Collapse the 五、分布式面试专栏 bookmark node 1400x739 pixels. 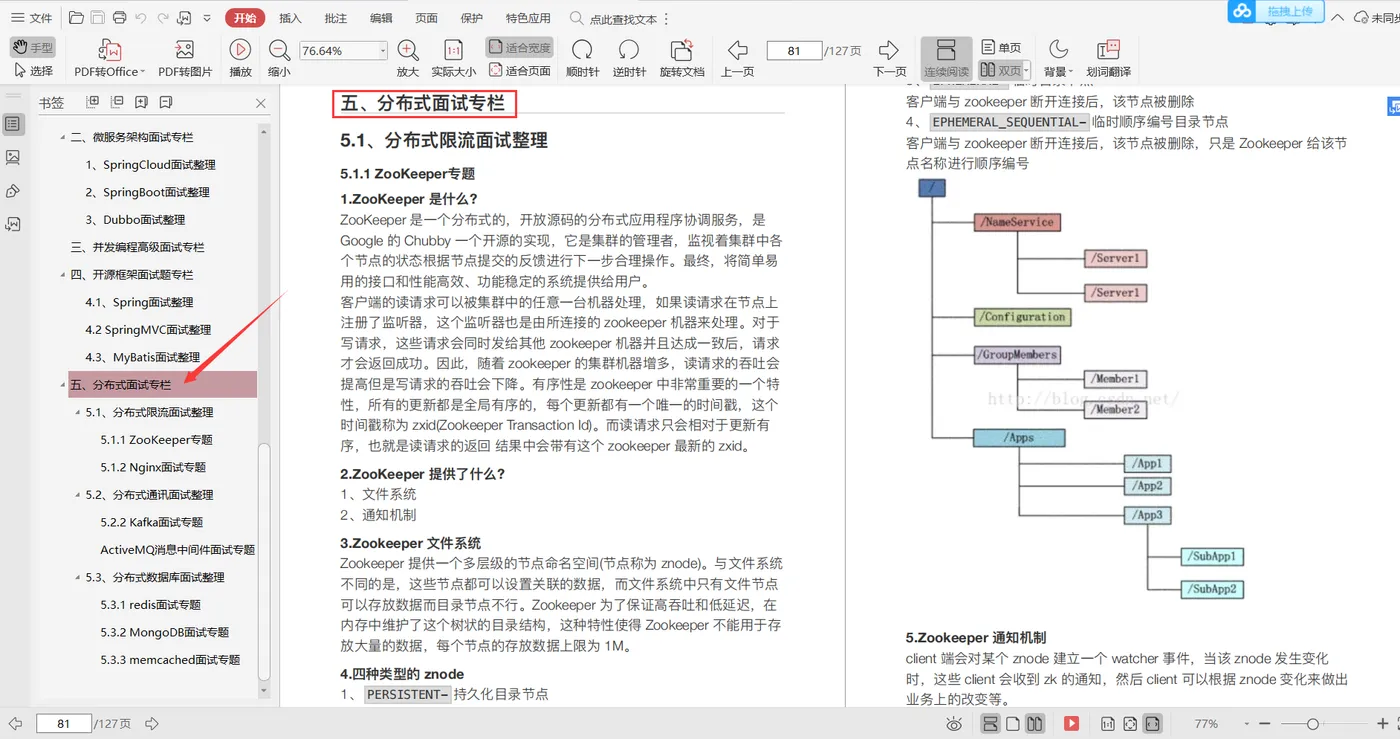[63, 385]
